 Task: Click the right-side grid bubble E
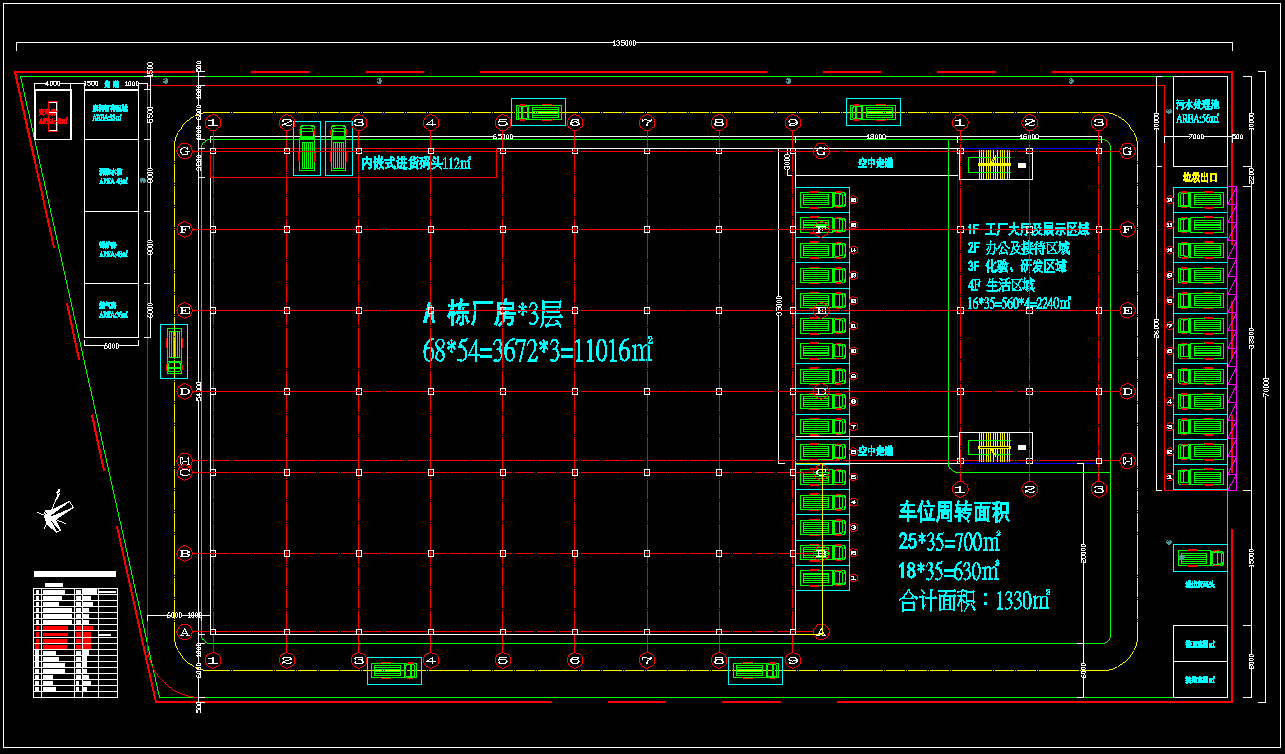pos(1127,310)
